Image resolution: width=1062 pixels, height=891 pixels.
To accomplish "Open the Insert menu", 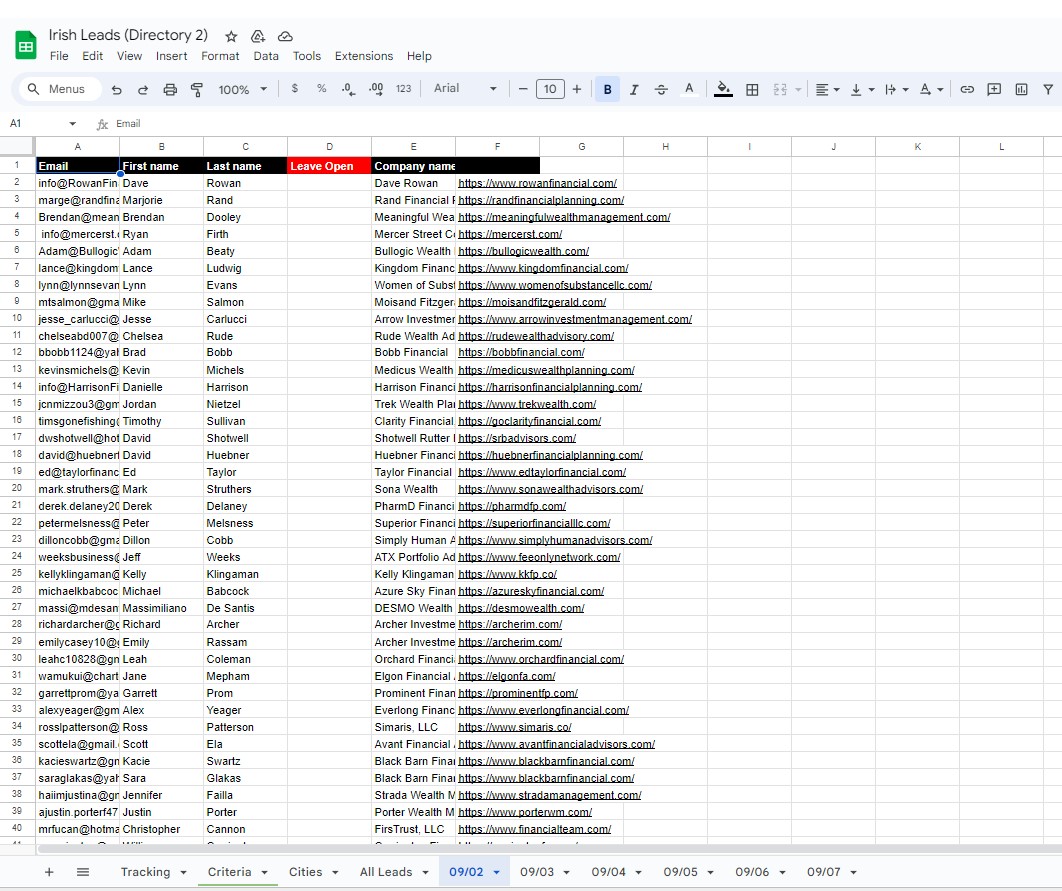I will coord(171,56).
